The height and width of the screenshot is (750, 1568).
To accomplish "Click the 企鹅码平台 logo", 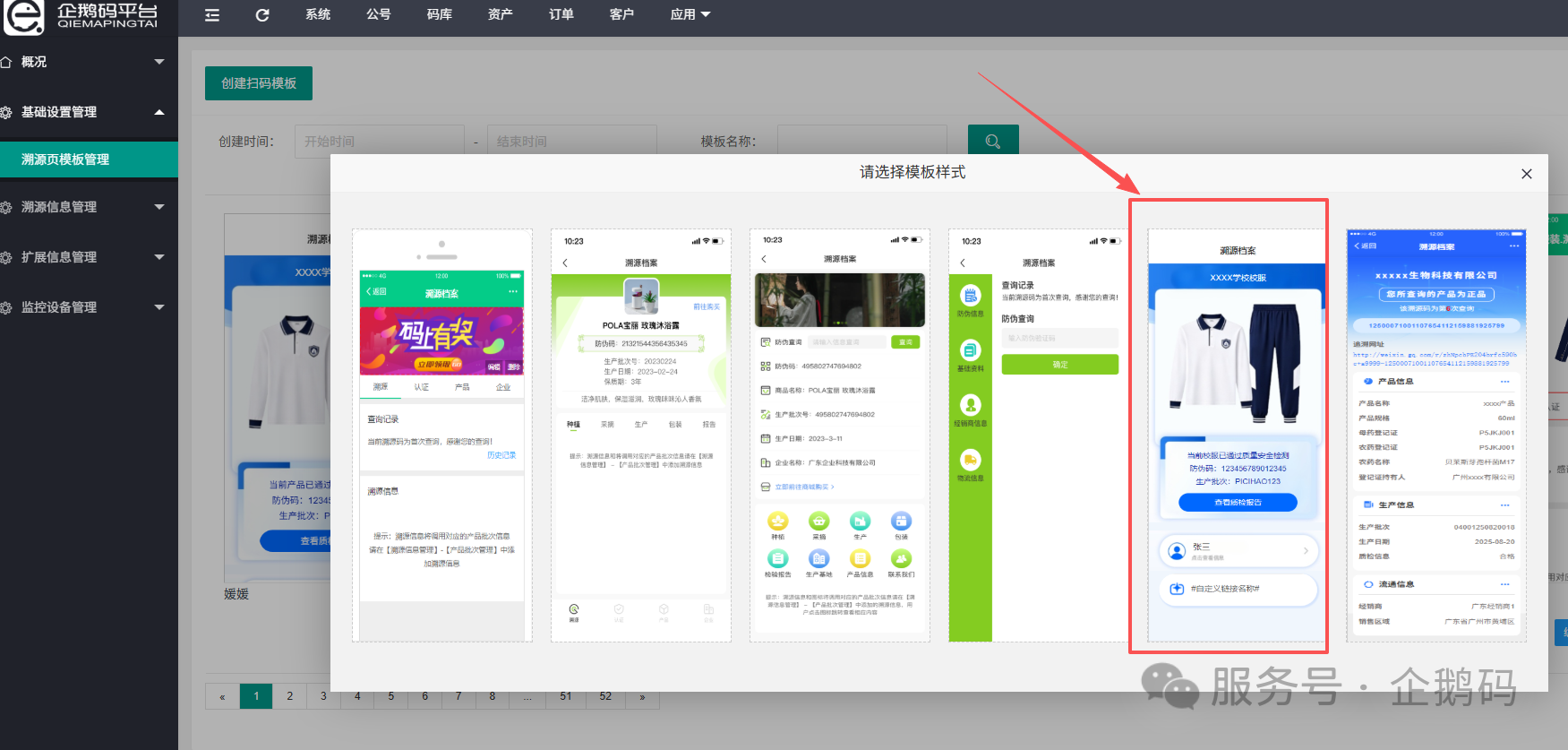I will tap(82, 16).
